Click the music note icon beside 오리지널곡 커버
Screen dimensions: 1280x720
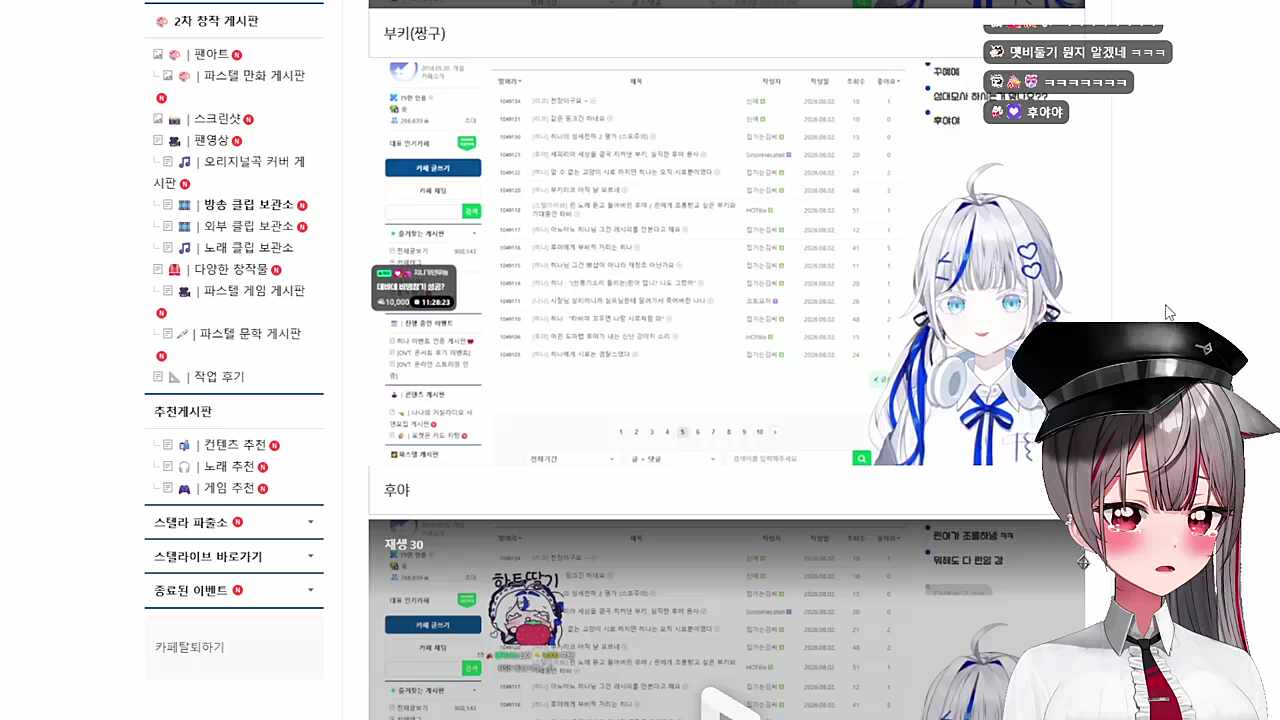[x=184, y=162]
